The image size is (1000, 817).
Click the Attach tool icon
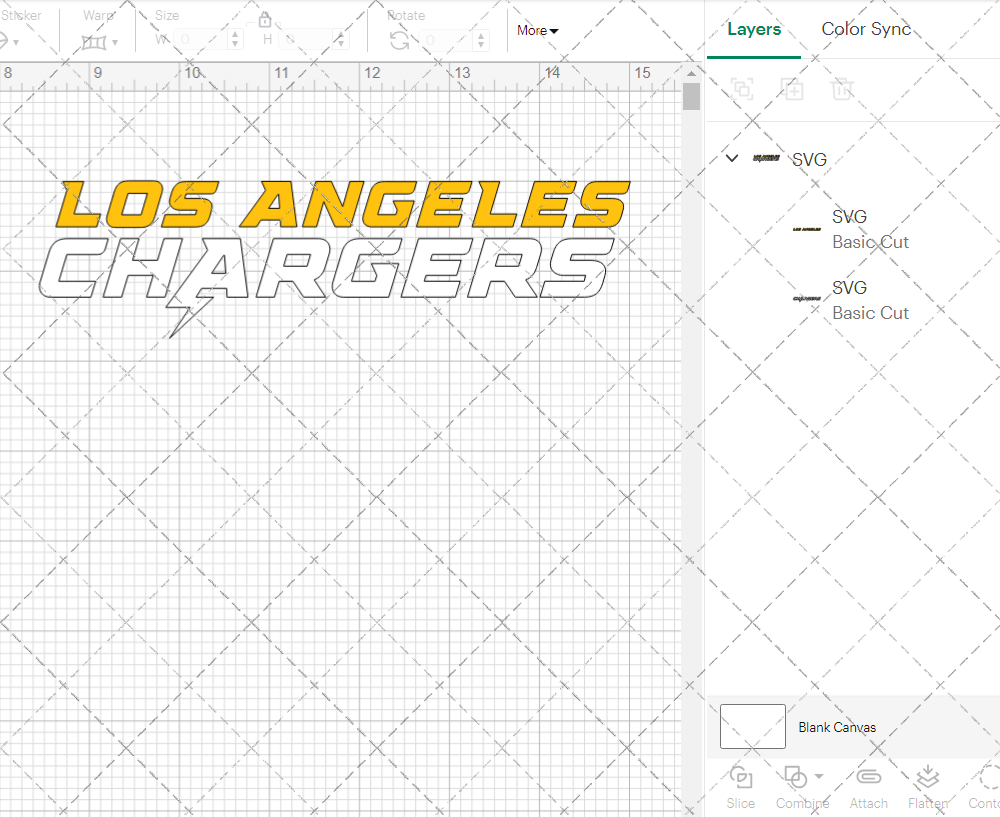pyautogui.click(x=868, y=777)
